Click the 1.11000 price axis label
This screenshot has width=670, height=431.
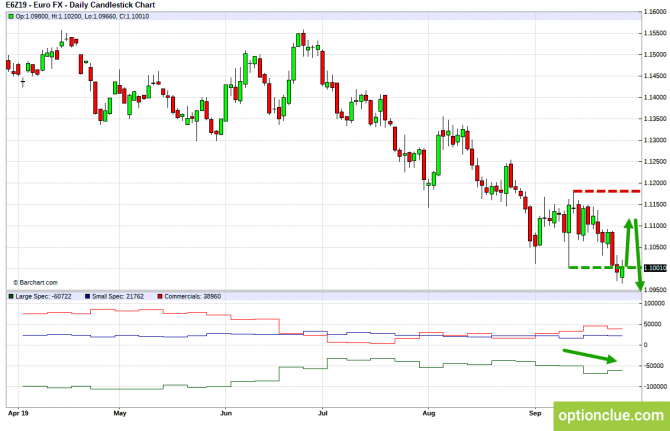pos(655,226)
